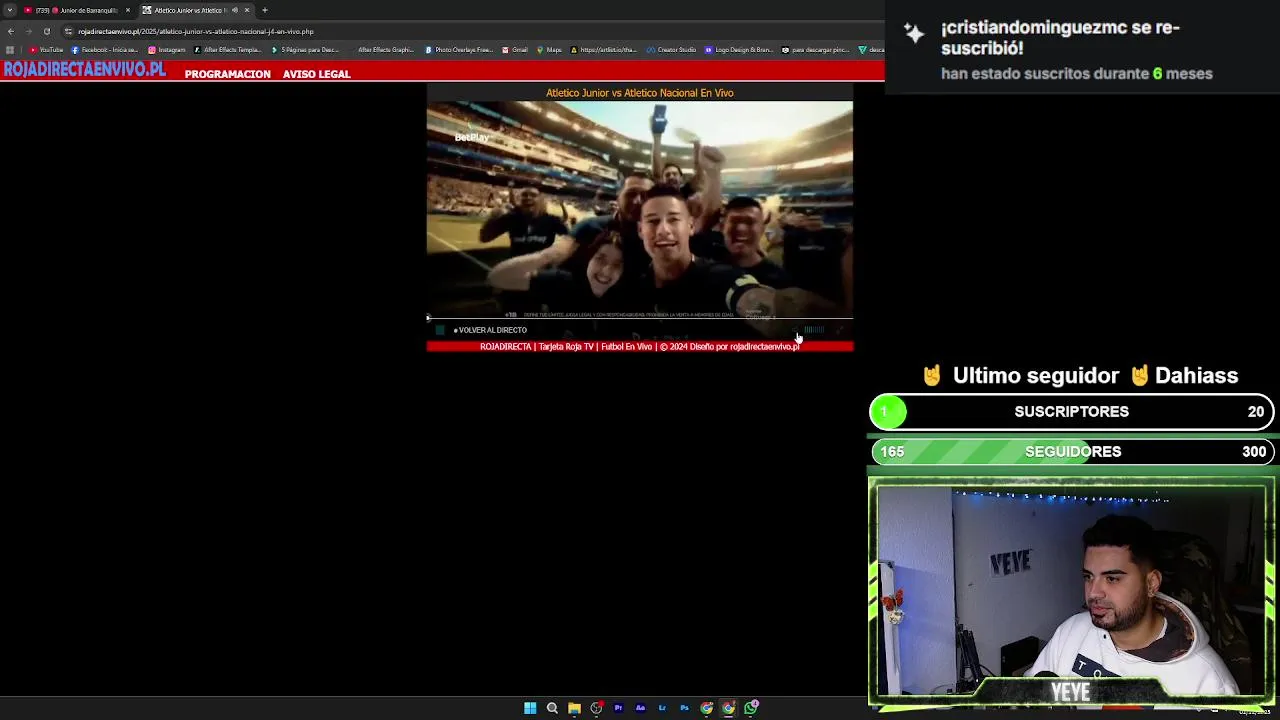The height and width of the screenshot is (720, 1280).
Task: Click the YEYE webcam overlay
Action: pos(1071,592)
